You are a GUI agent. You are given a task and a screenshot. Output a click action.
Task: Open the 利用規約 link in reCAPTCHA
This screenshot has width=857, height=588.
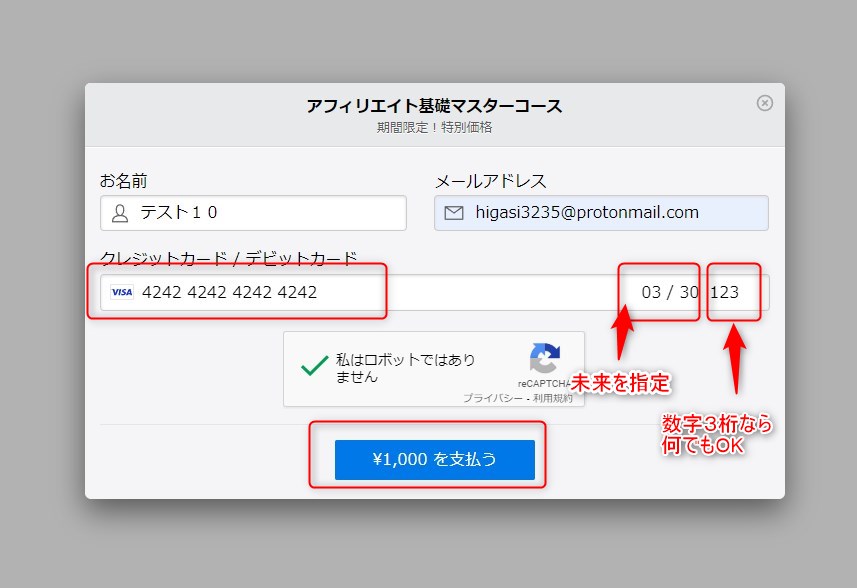click(553, 398)
